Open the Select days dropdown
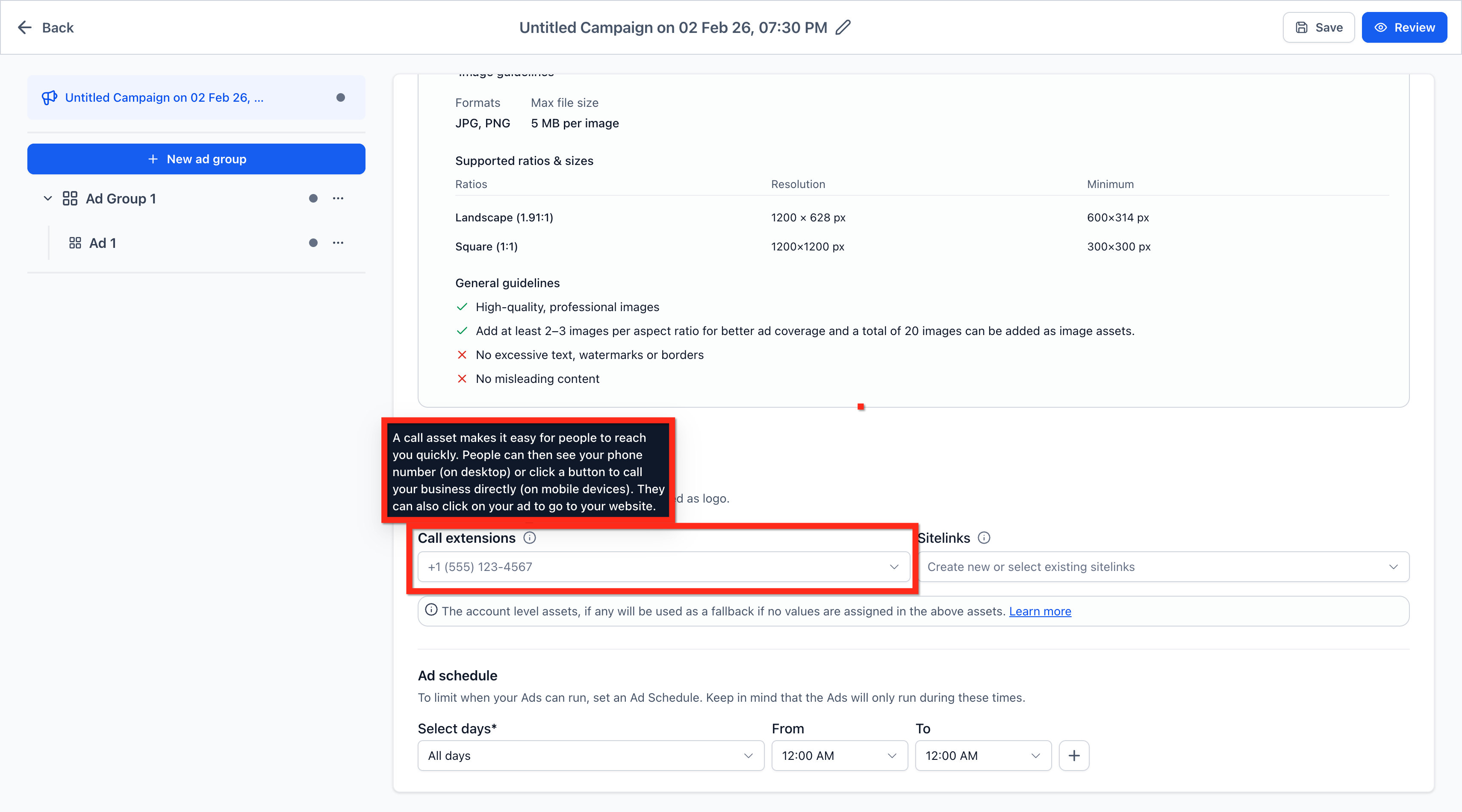 pyautogui.click(x=590, y=755)
